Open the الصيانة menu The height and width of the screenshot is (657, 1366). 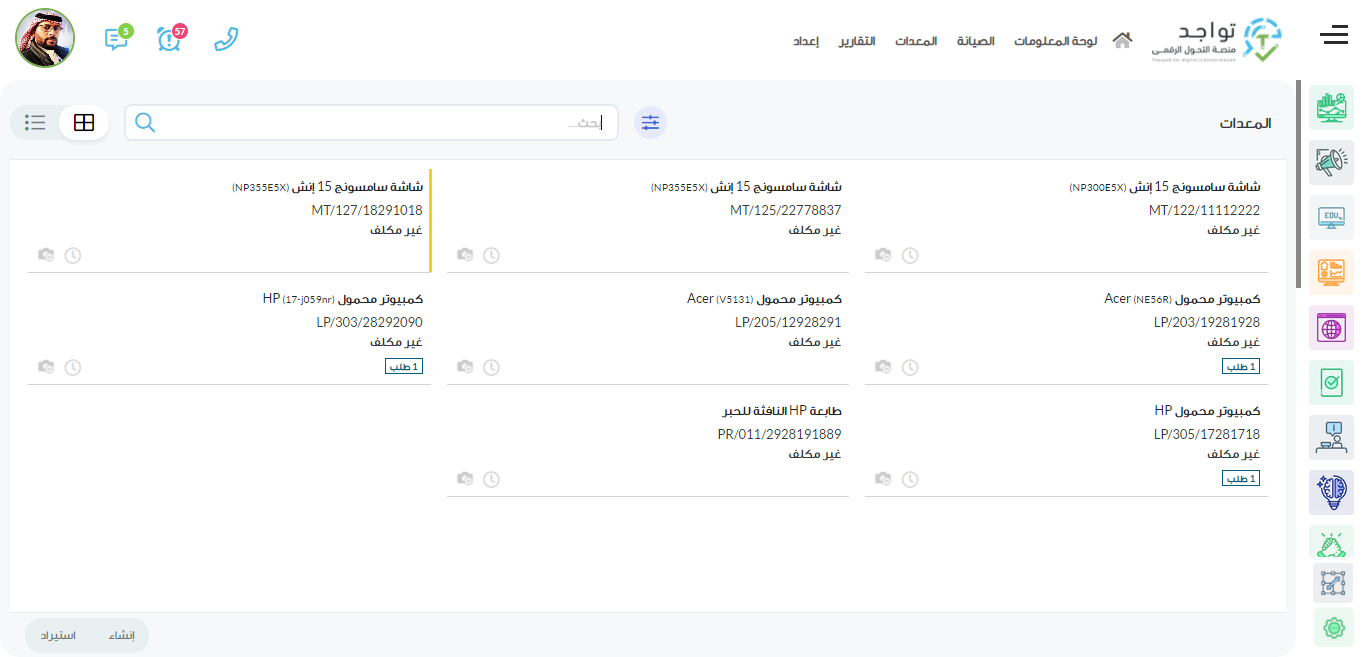[x=975, y=41]
